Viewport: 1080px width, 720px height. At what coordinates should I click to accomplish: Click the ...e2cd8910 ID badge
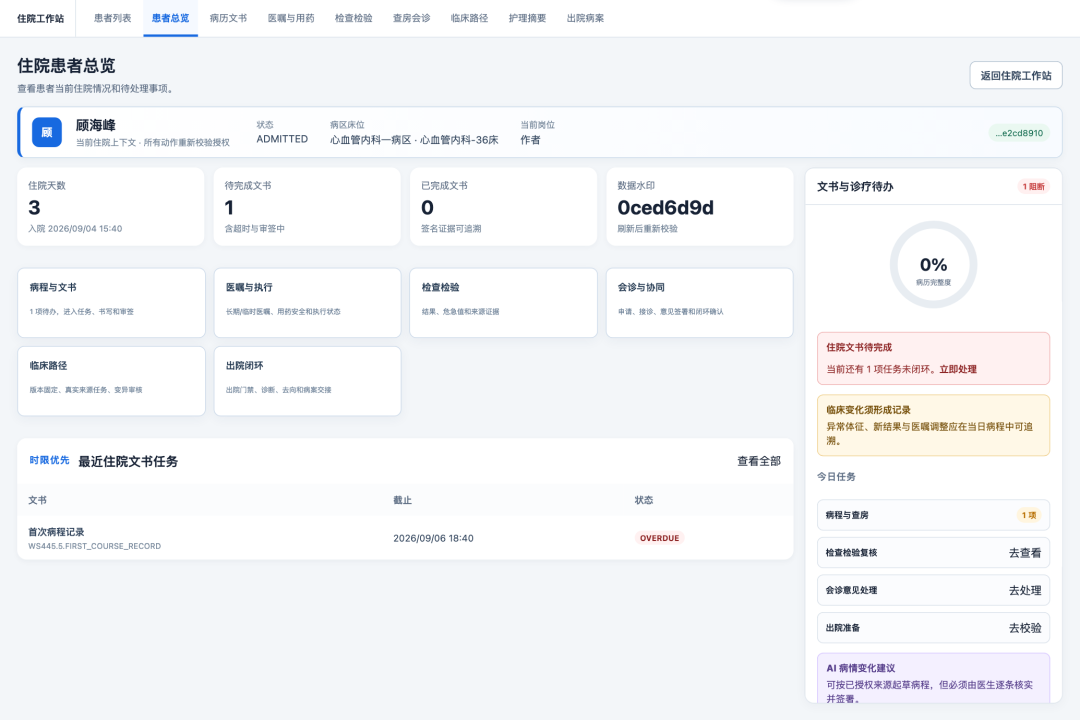1019,133
